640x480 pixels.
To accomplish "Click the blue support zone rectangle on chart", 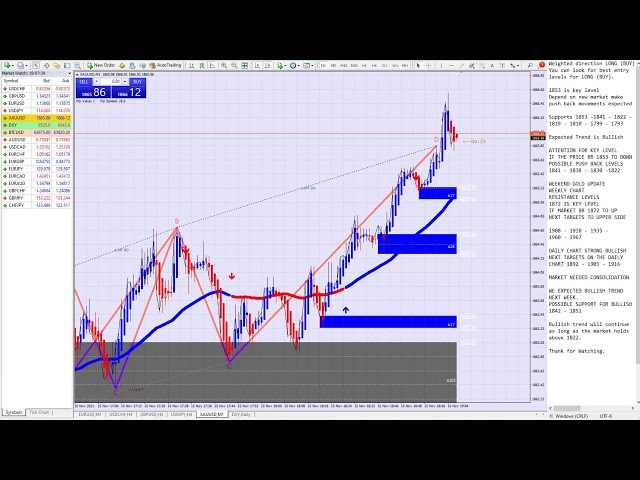I will coord(388,321).
